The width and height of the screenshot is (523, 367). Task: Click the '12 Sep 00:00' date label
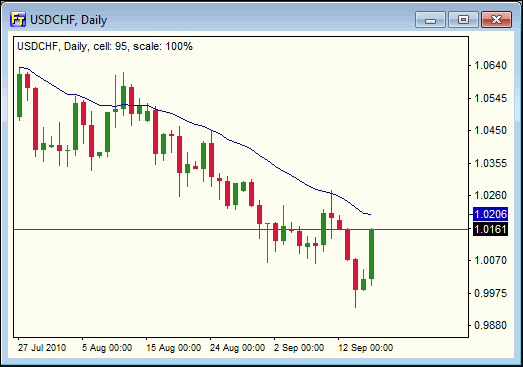click(366, 348)
